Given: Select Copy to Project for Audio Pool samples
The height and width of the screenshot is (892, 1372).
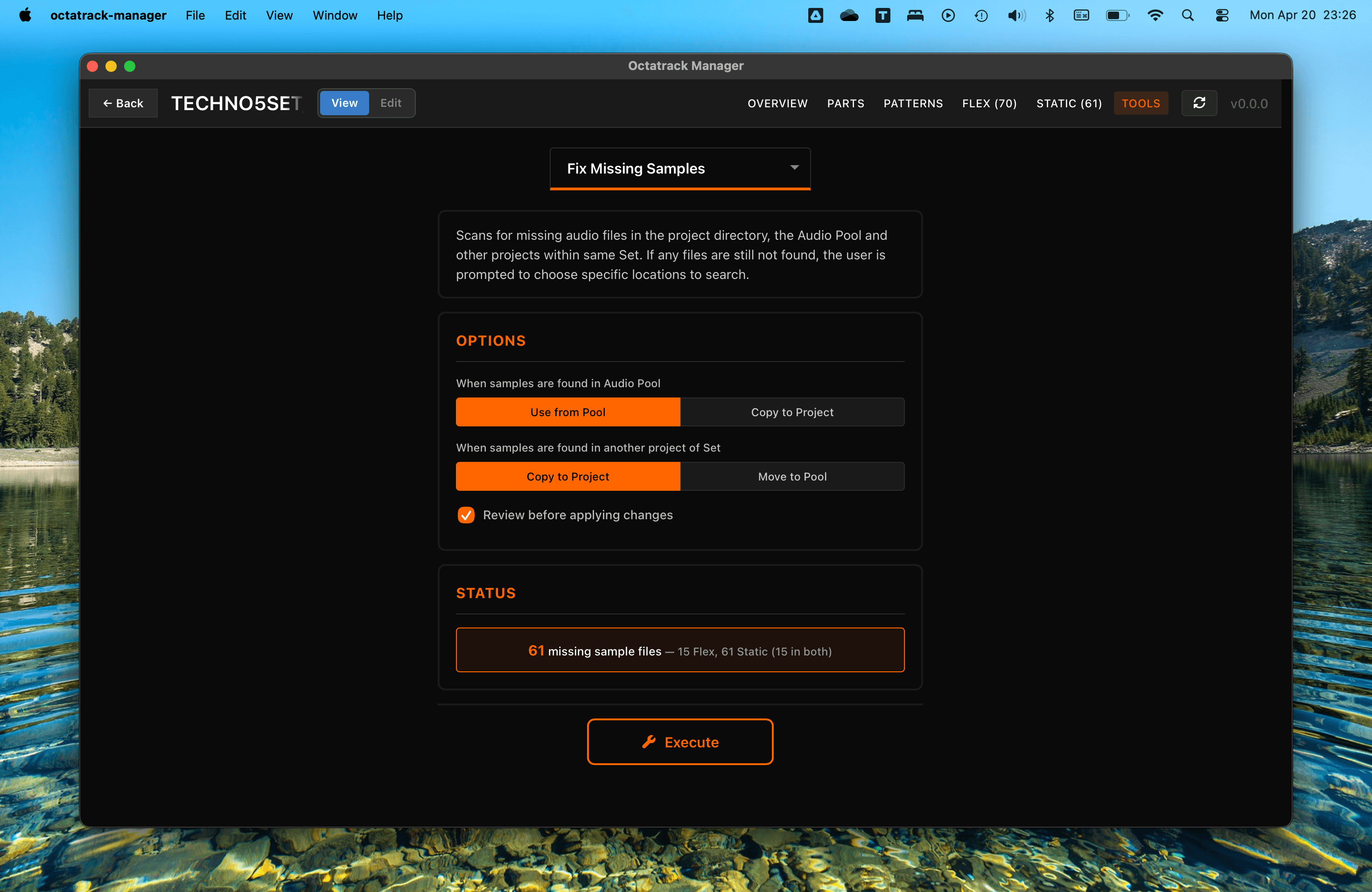Looking at the screenshot, I should [x=791, y=412].
